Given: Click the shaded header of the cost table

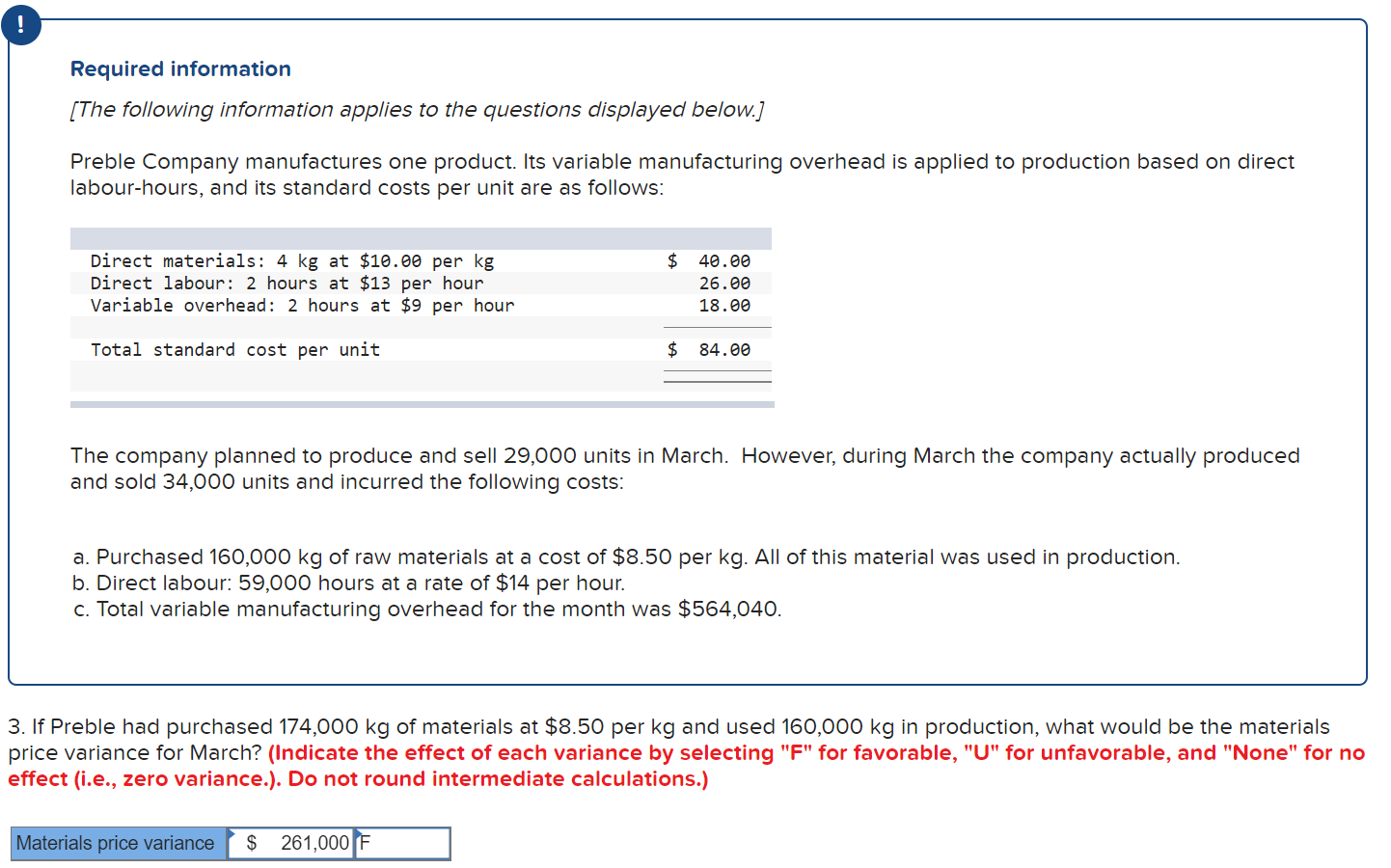Looking at the screenshot, I should click(x=420, y=236).
